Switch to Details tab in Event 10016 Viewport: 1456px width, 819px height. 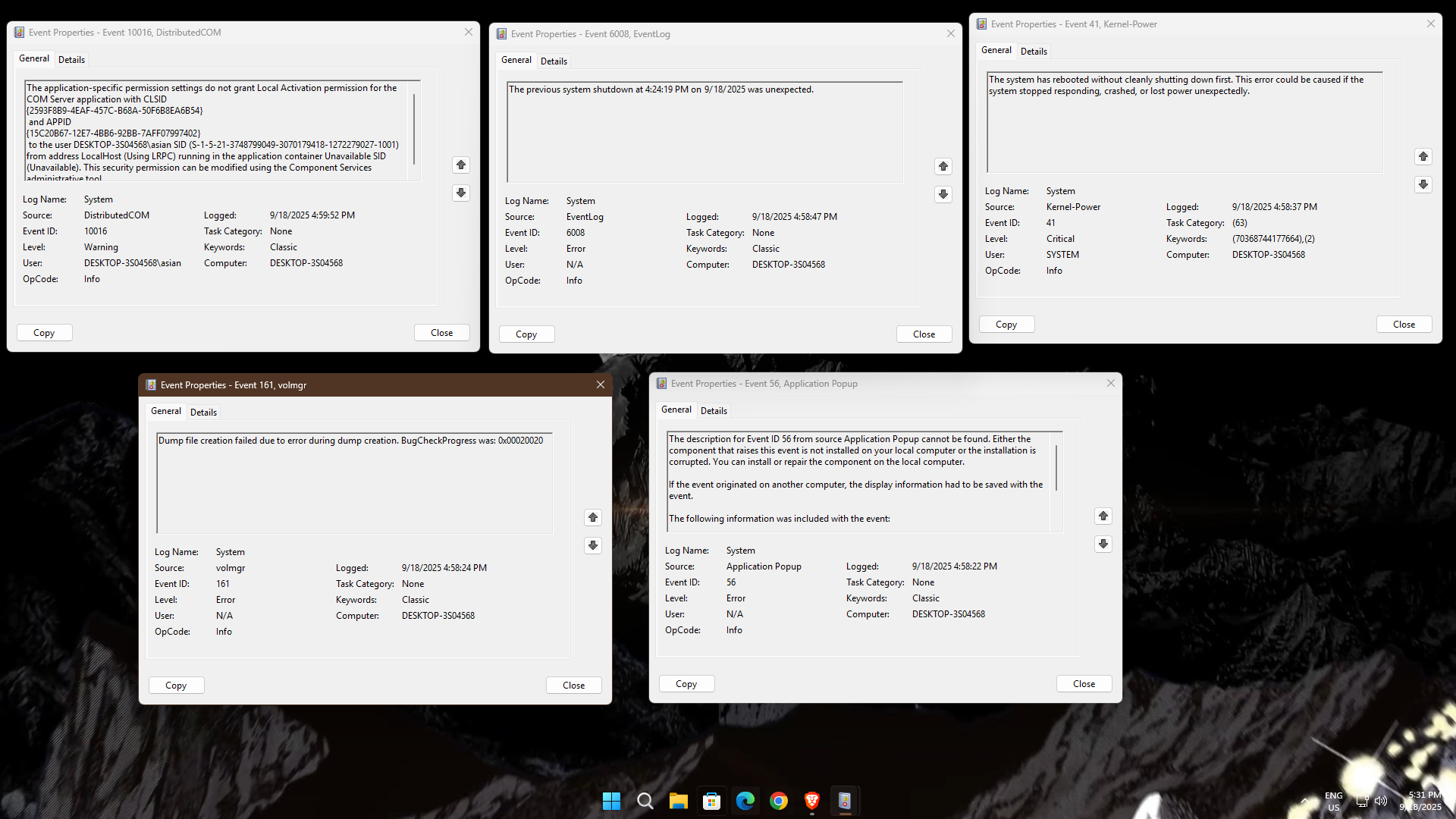pyautogui.click(x=71, y=60)
